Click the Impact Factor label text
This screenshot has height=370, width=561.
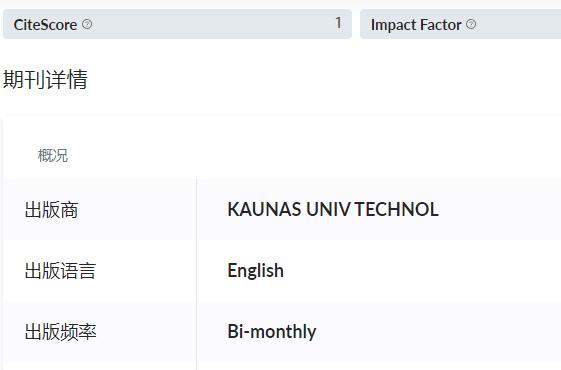pyautogui.click(x=416, y=25)
